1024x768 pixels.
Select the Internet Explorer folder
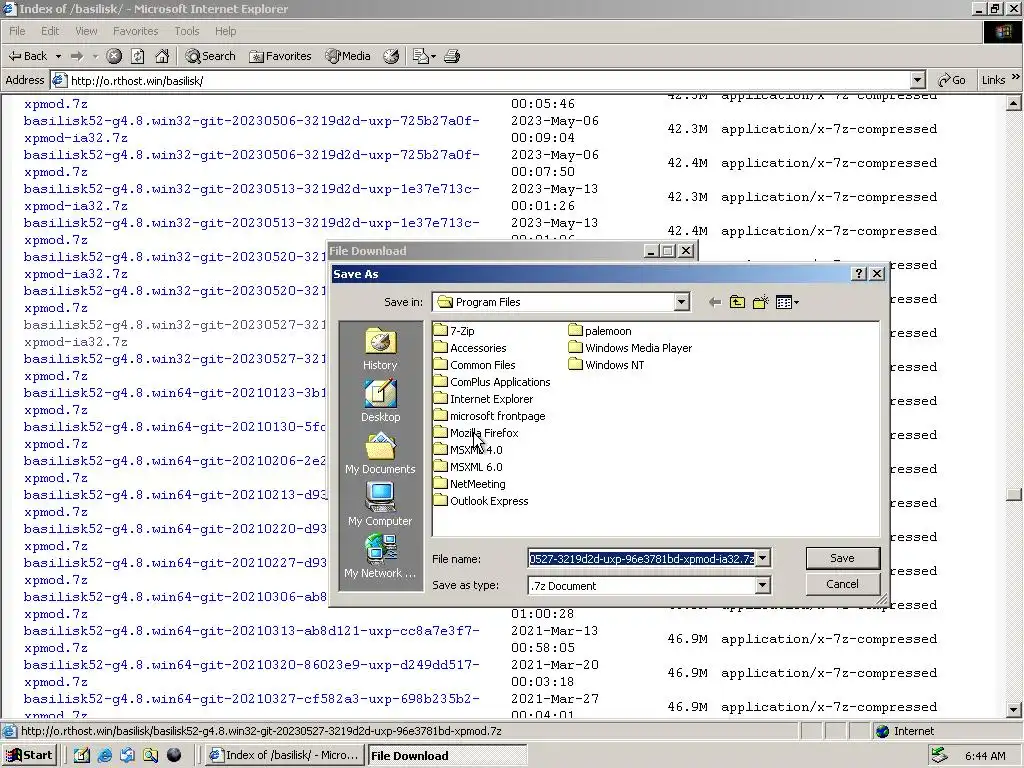coord(484,399)
